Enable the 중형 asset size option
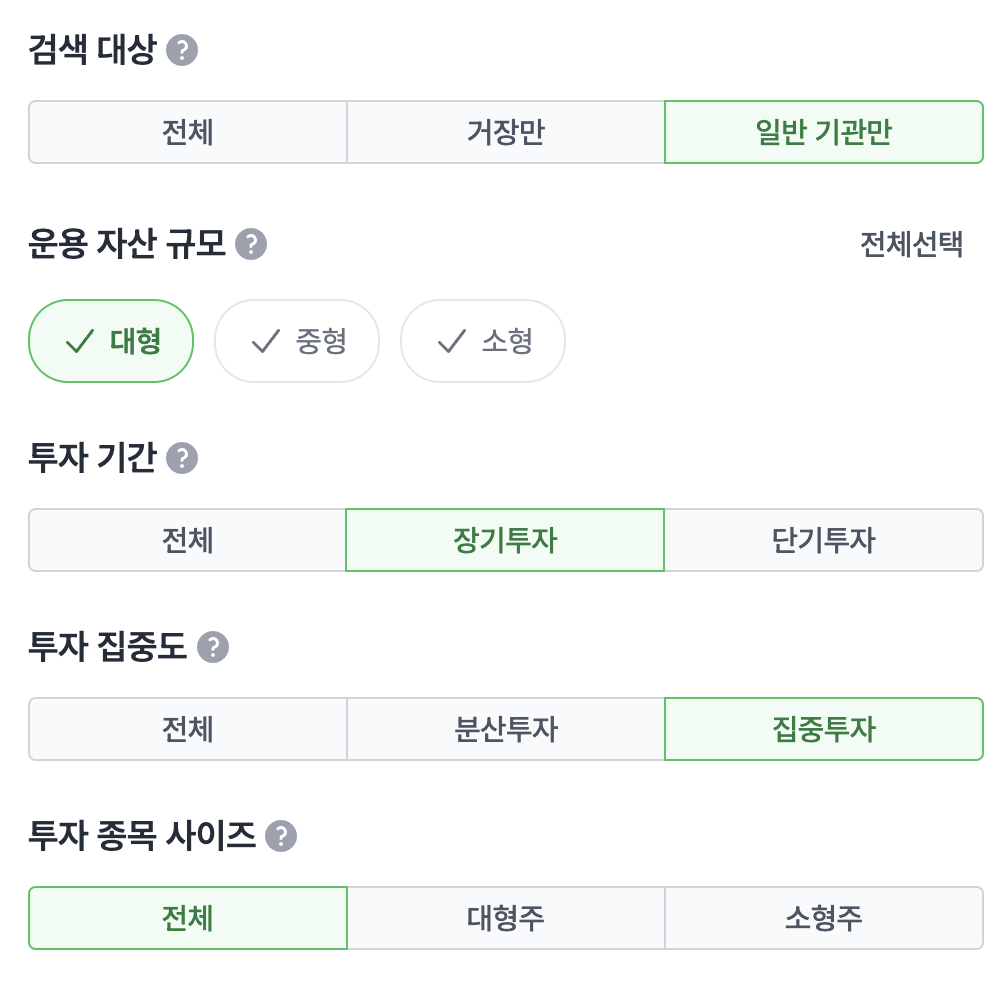 coord(297,341)
